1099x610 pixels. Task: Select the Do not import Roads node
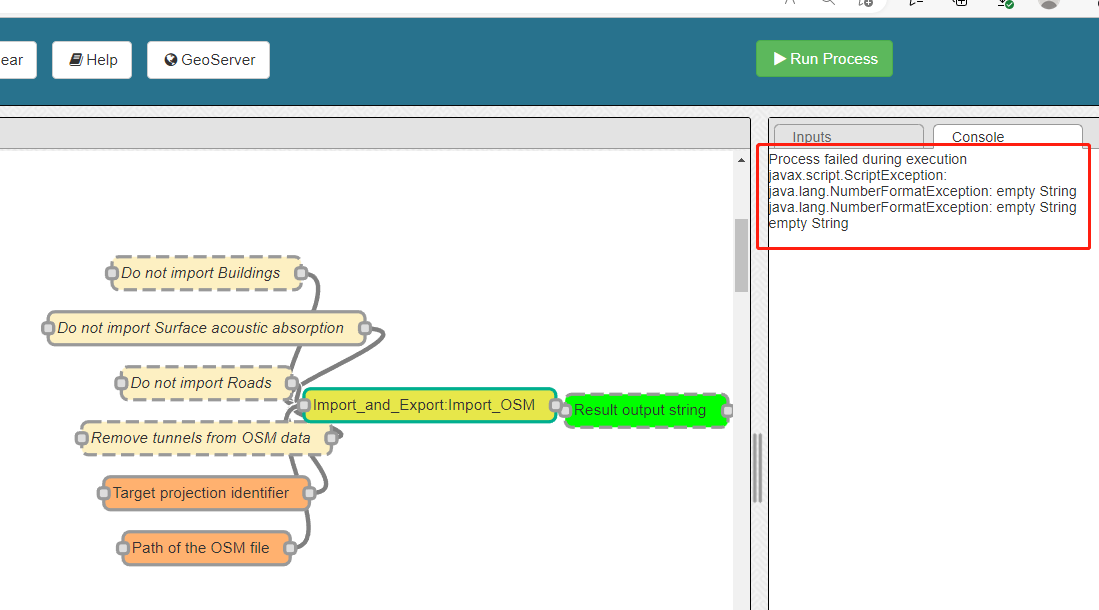point(206,383)
